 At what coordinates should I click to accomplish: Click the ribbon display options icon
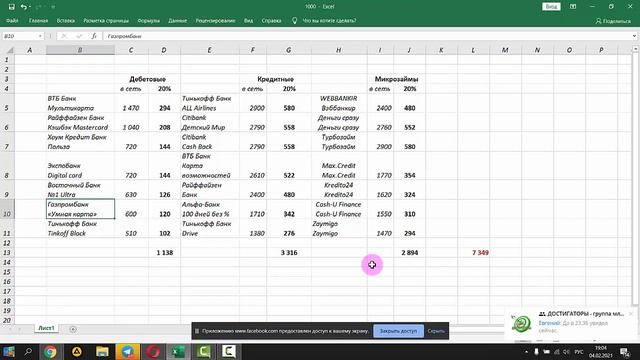click(573, 7)
